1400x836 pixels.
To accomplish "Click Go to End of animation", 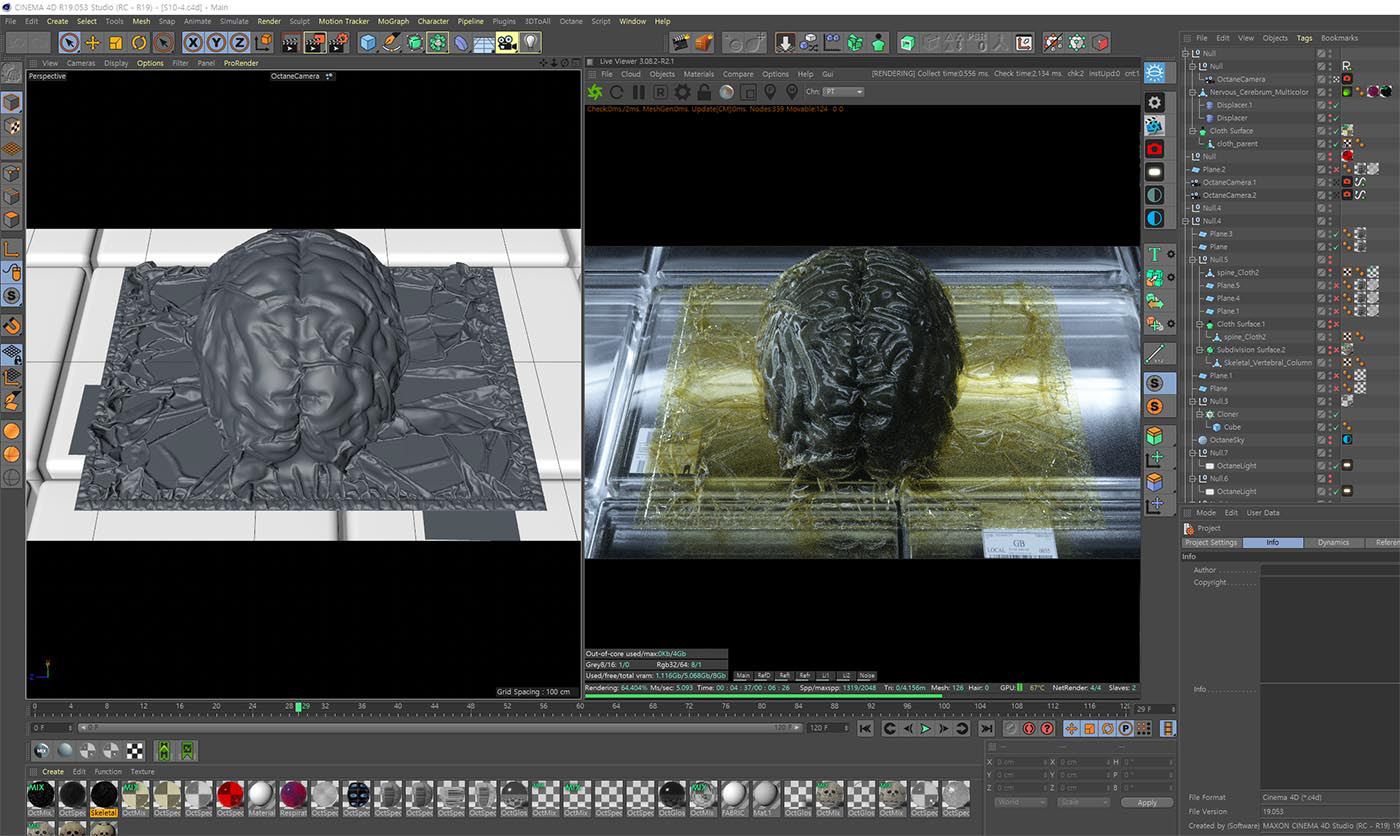I will (986, 729).
